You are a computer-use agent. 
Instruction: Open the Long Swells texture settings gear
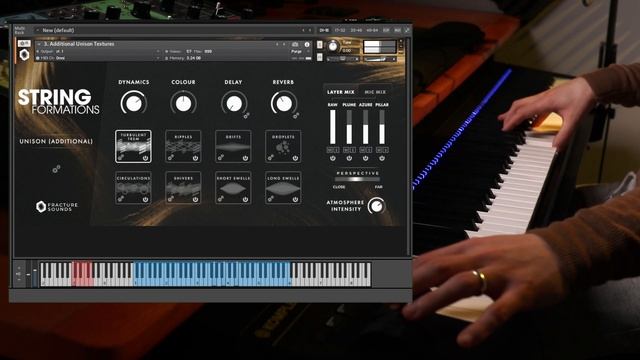tap(271, 199)
